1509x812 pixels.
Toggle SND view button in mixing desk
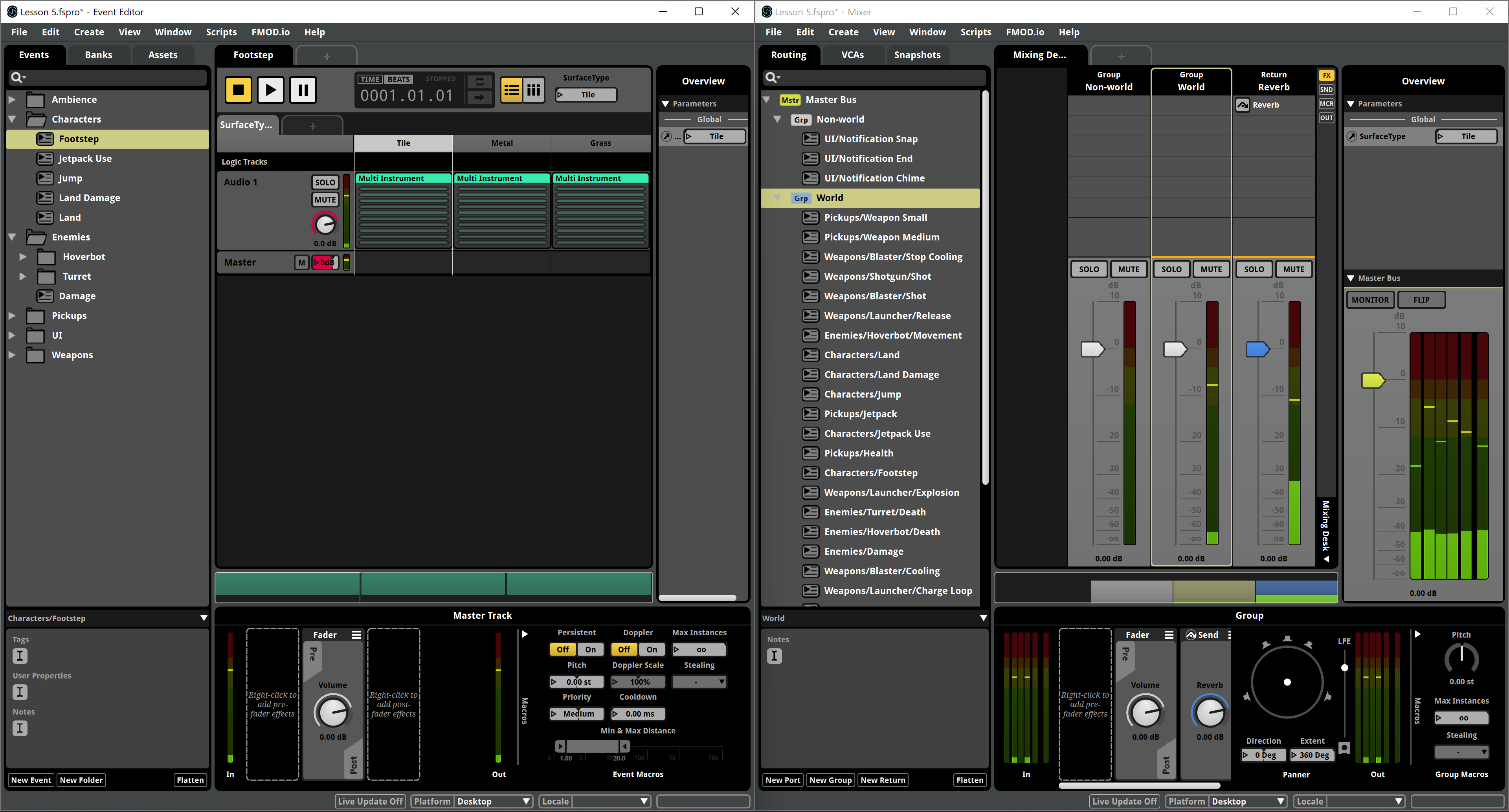pyautogui.click(x=1326, y=90)
